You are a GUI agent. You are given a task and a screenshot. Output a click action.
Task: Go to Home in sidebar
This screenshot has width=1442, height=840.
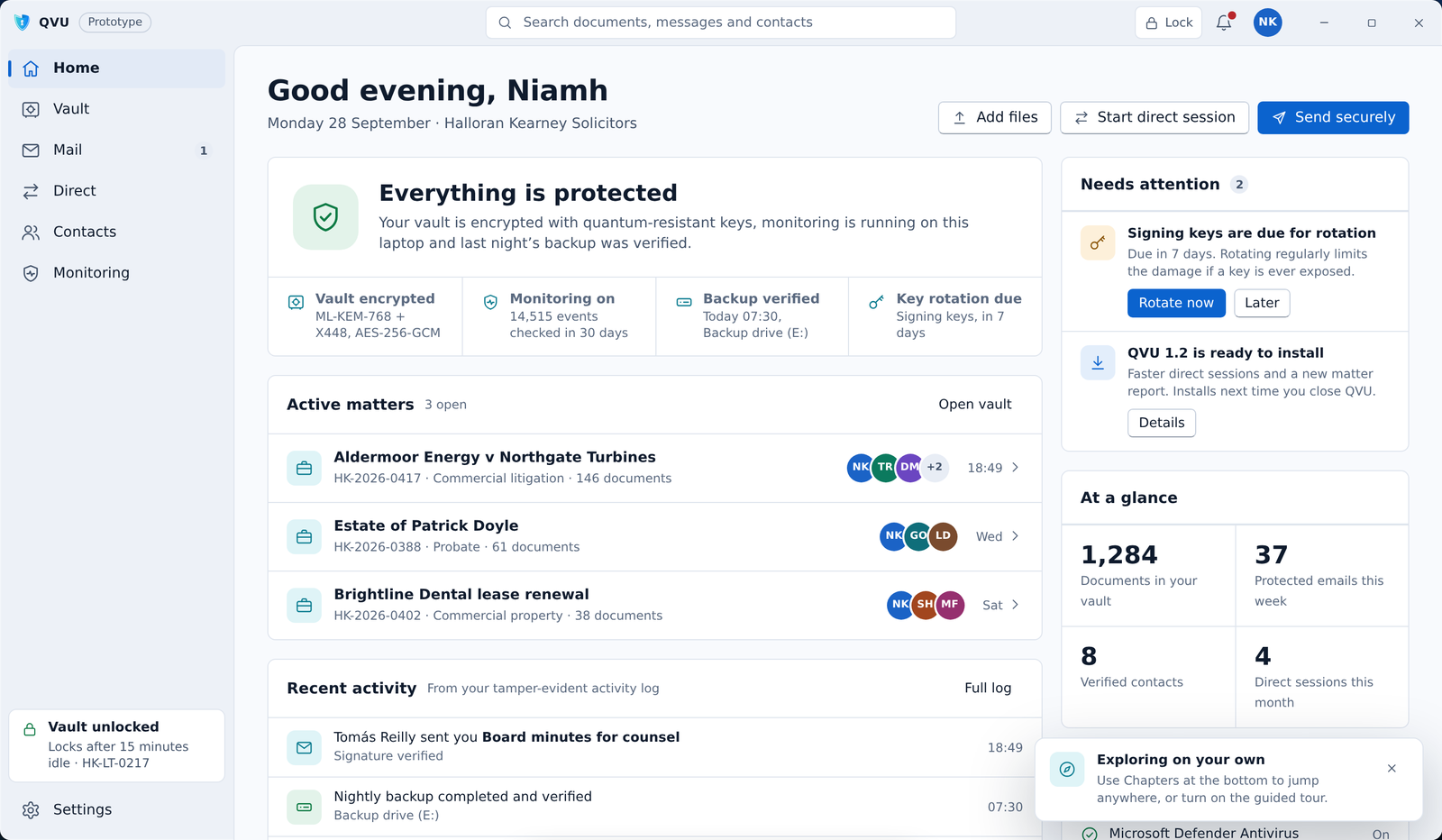117,68
